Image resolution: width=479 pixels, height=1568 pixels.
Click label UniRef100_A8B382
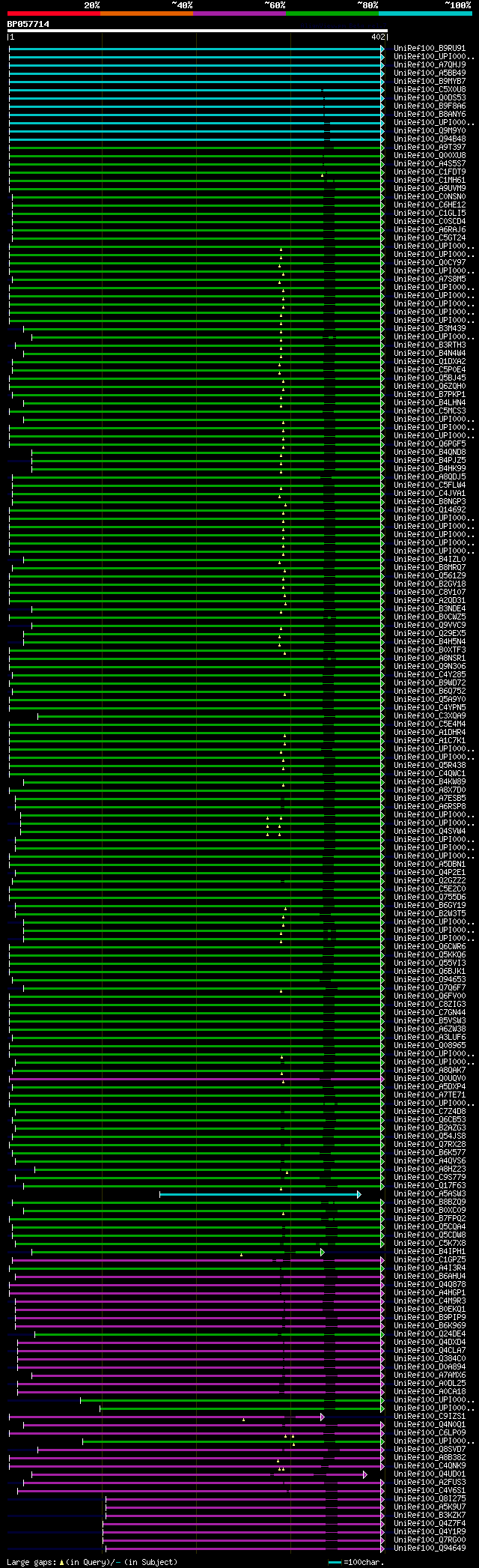point(430,1458)
